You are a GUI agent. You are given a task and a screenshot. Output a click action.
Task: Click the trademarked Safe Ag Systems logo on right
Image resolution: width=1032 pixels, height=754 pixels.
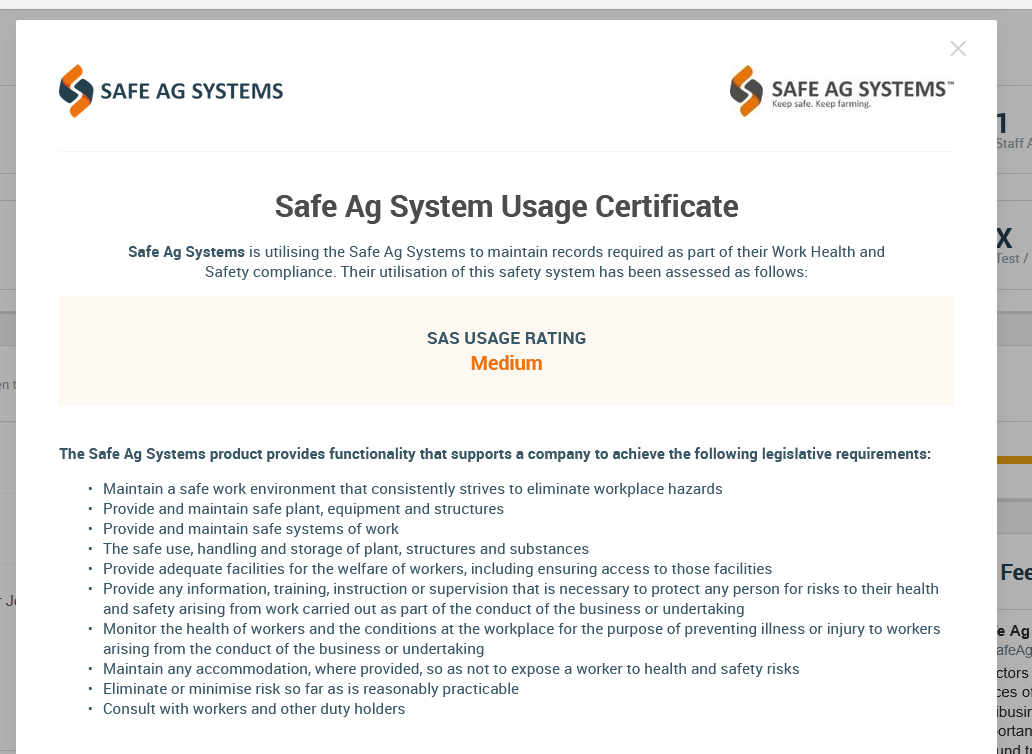[x=840, y=90]
